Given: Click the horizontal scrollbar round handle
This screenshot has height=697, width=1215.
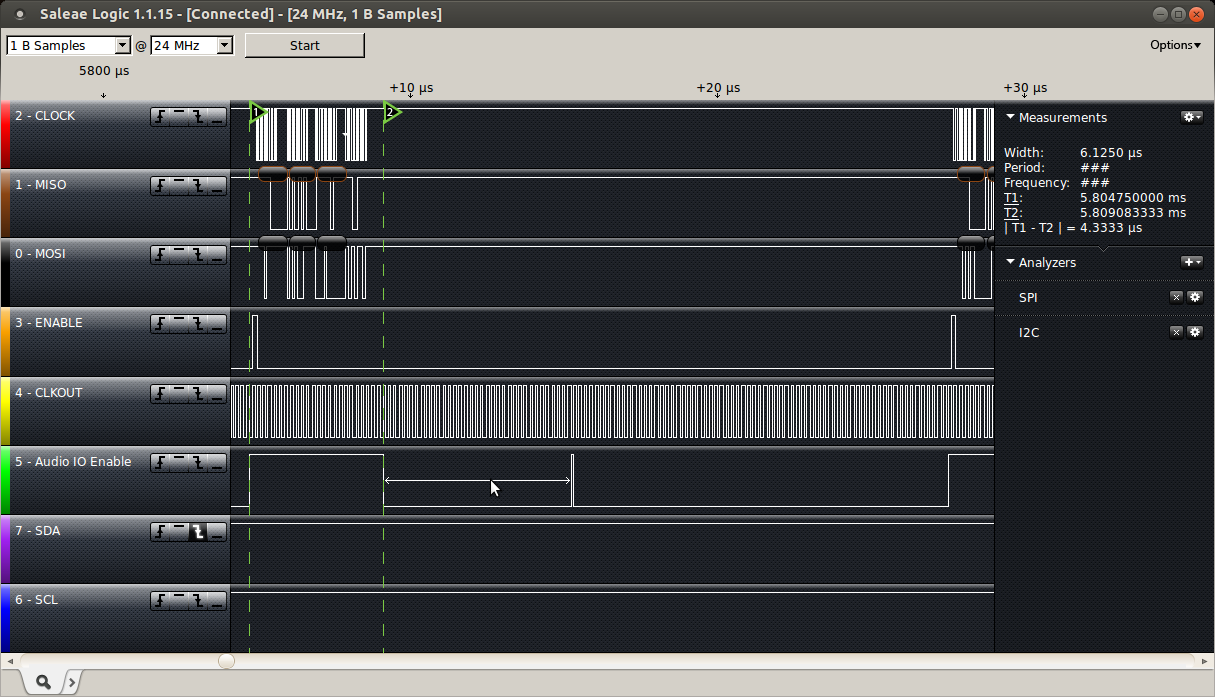Looking at the screenshot, I should [227, 661].
